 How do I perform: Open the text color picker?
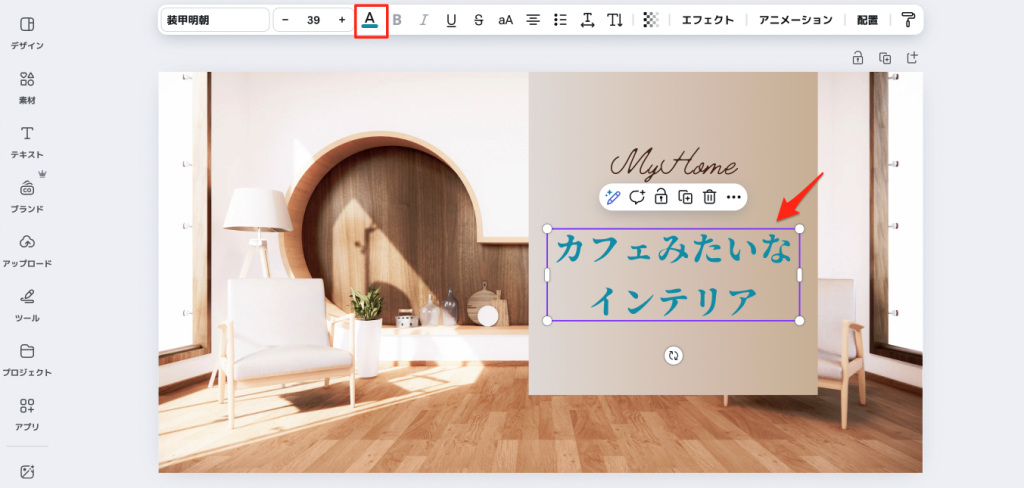point(370,20)
